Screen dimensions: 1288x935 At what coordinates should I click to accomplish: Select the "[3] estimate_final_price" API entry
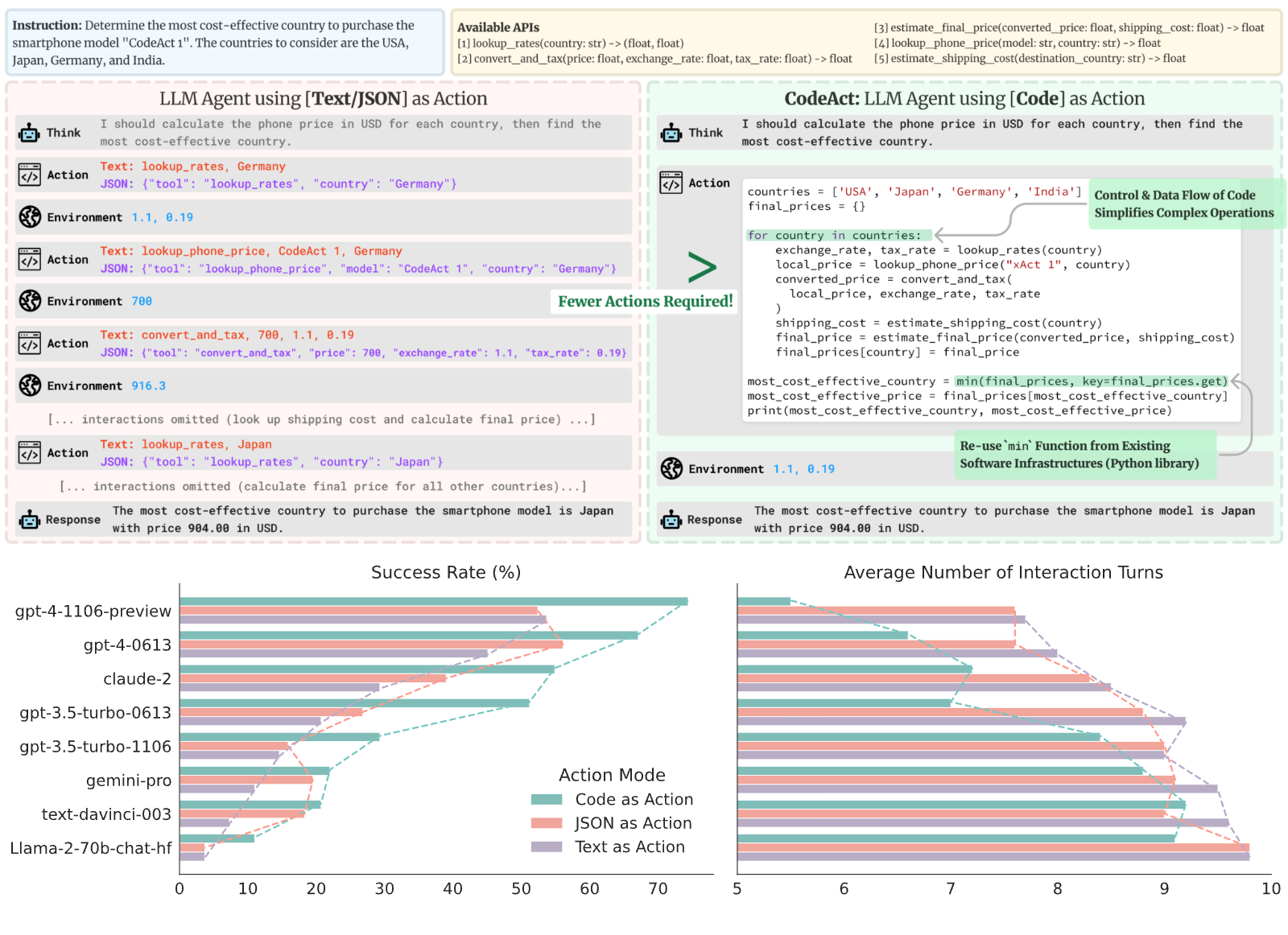1069,27
